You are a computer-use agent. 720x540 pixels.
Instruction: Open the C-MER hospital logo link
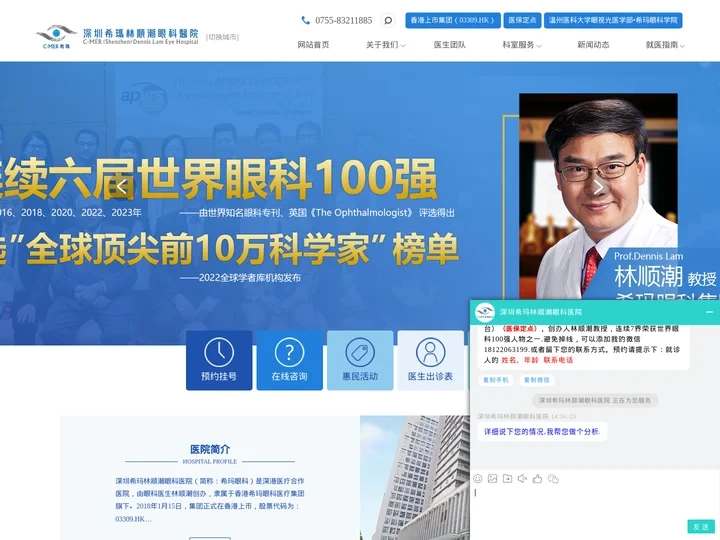(117, 37)
